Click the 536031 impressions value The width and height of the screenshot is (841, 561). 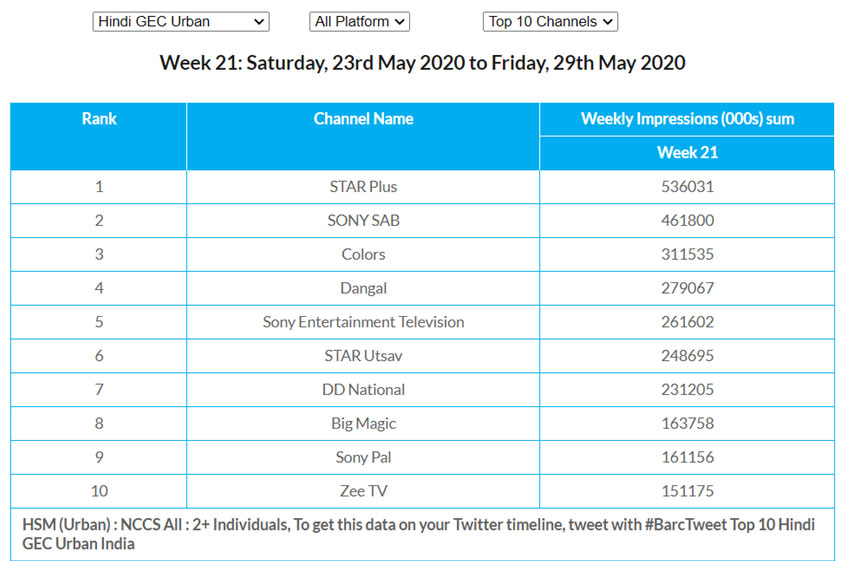click(x=687, y=187)
